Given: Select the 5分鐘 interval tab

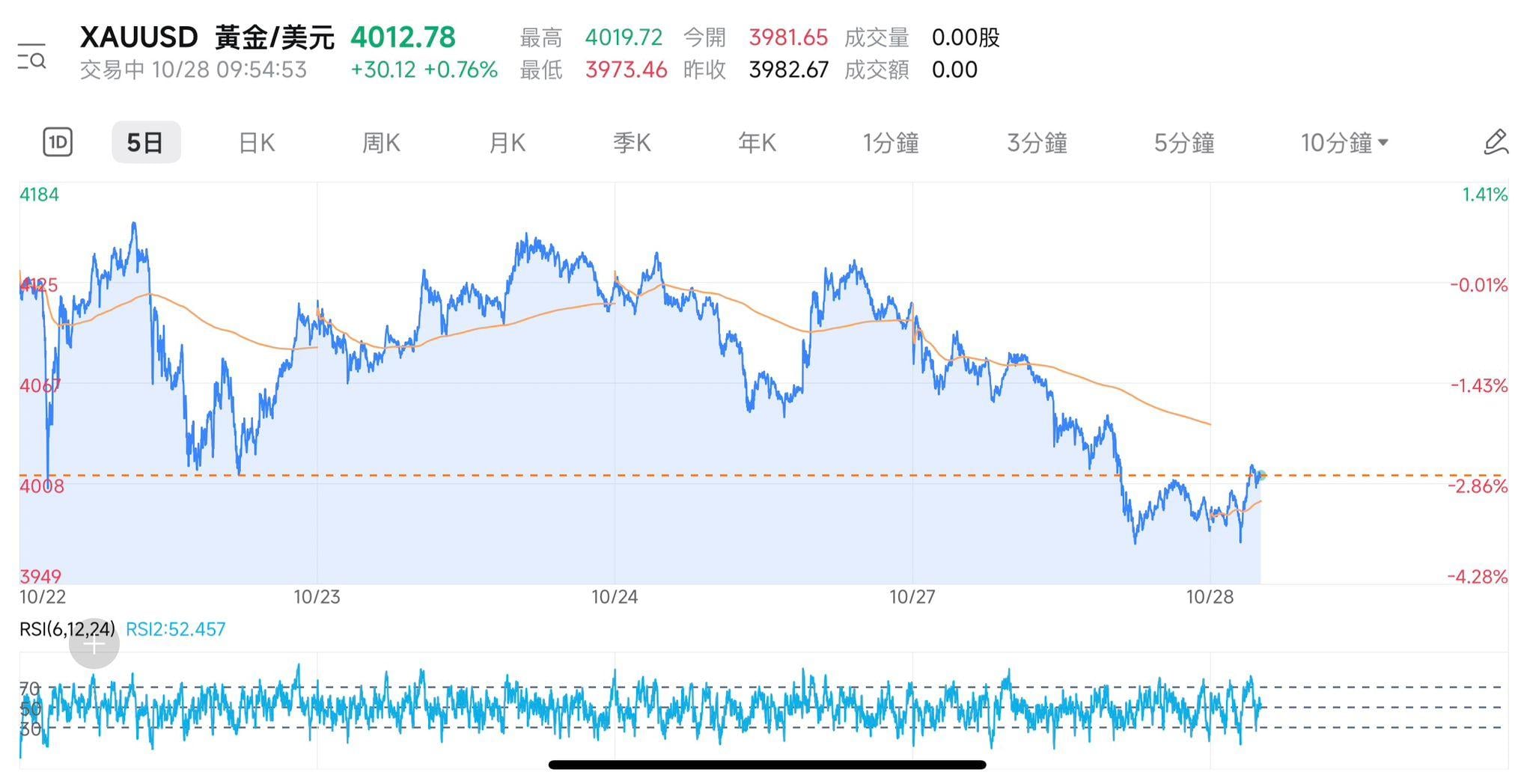Looking at the screenshot, I should (1183, 142).
